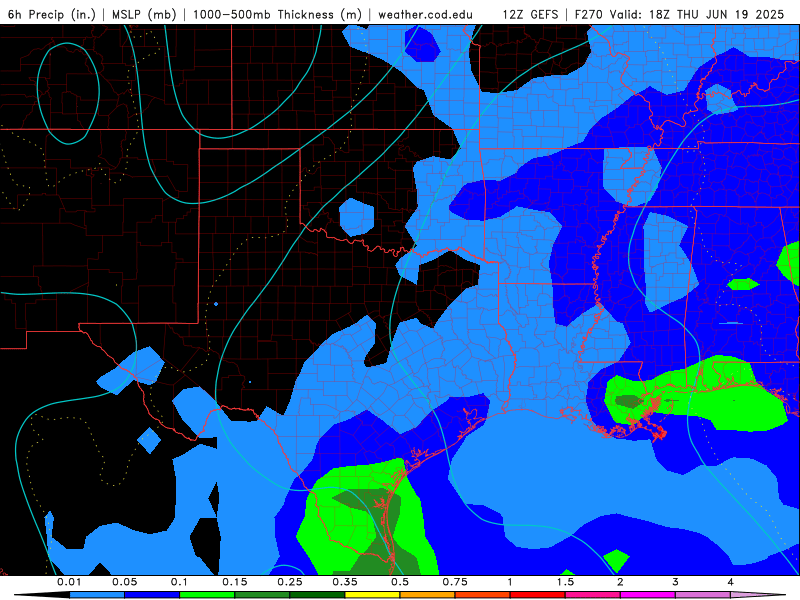800x600 pixels.
Task: Click the '12Z GEFS' model run label
Action: tap(530, 14)
